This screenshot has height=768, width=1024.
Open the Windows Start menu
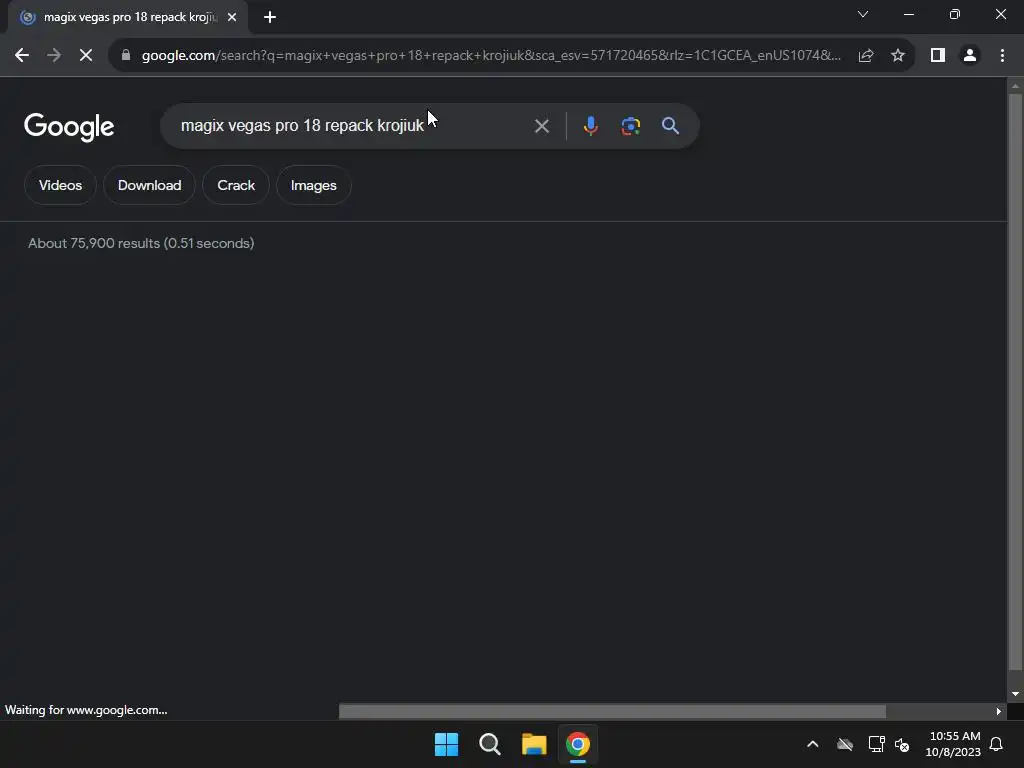pos(447,744)
